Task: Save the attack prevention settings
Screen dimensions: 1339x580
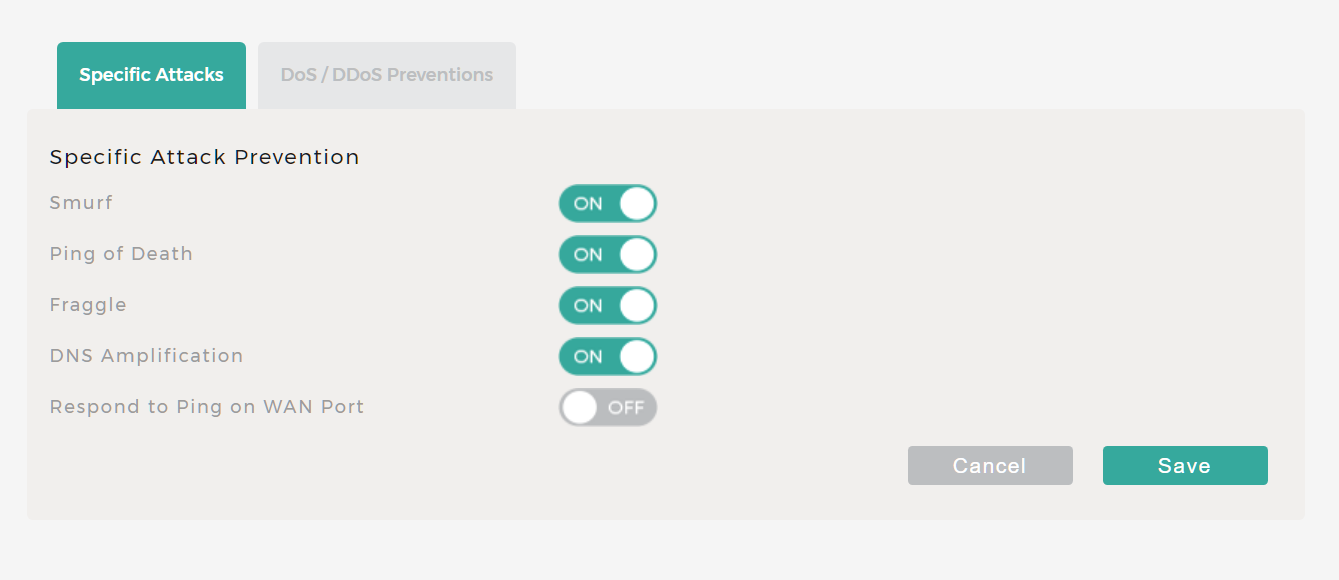Action: coord(1185,466)
